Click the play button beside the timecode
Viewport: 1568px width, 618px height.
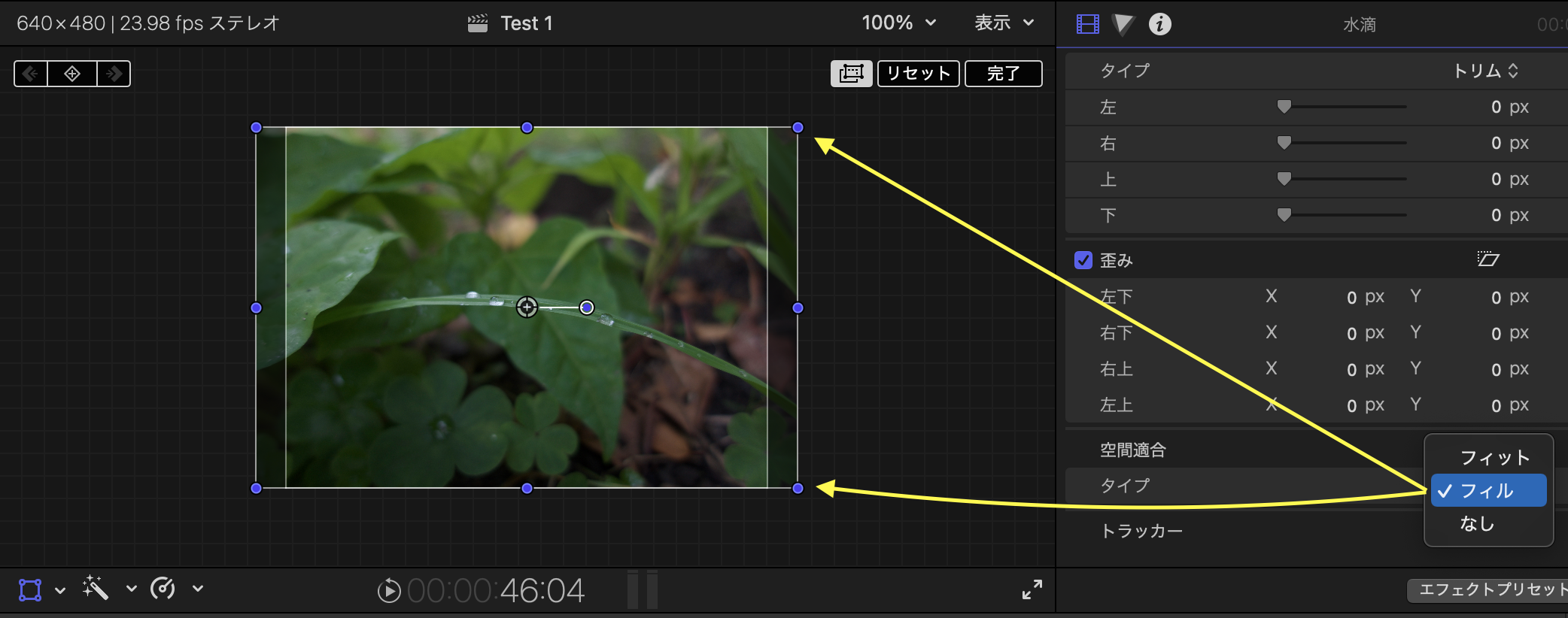[x=388, y=591]
